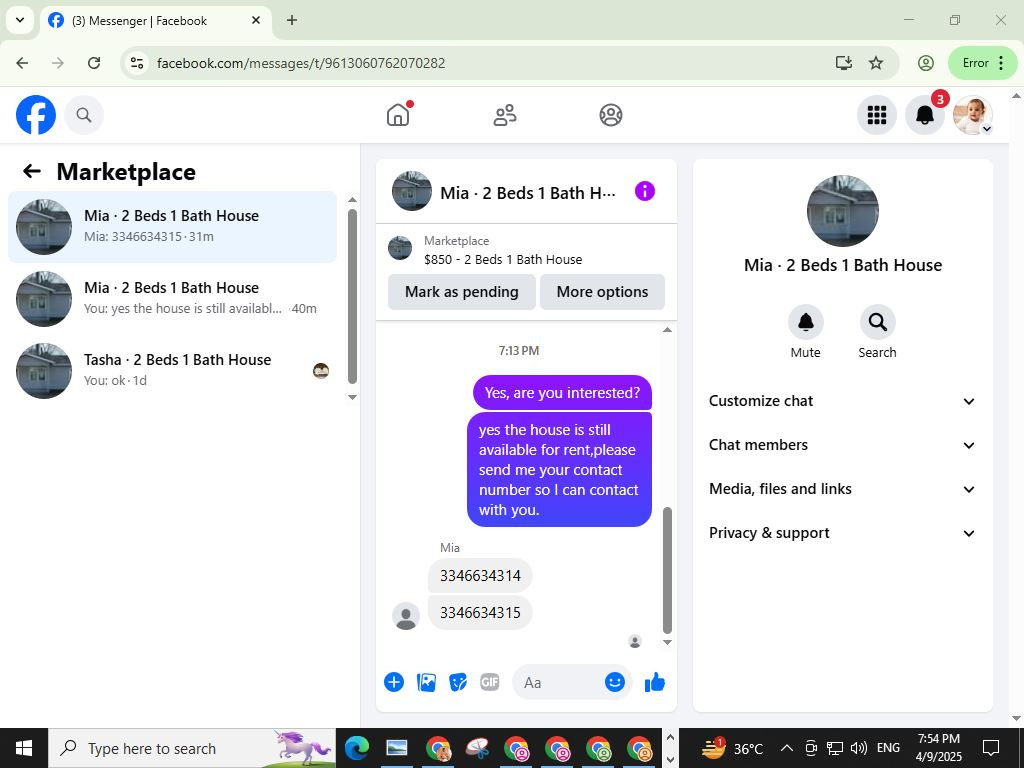Open the Groups icon in top navigation
This screenshot has height=768, width=1024.
click(611, 115)
